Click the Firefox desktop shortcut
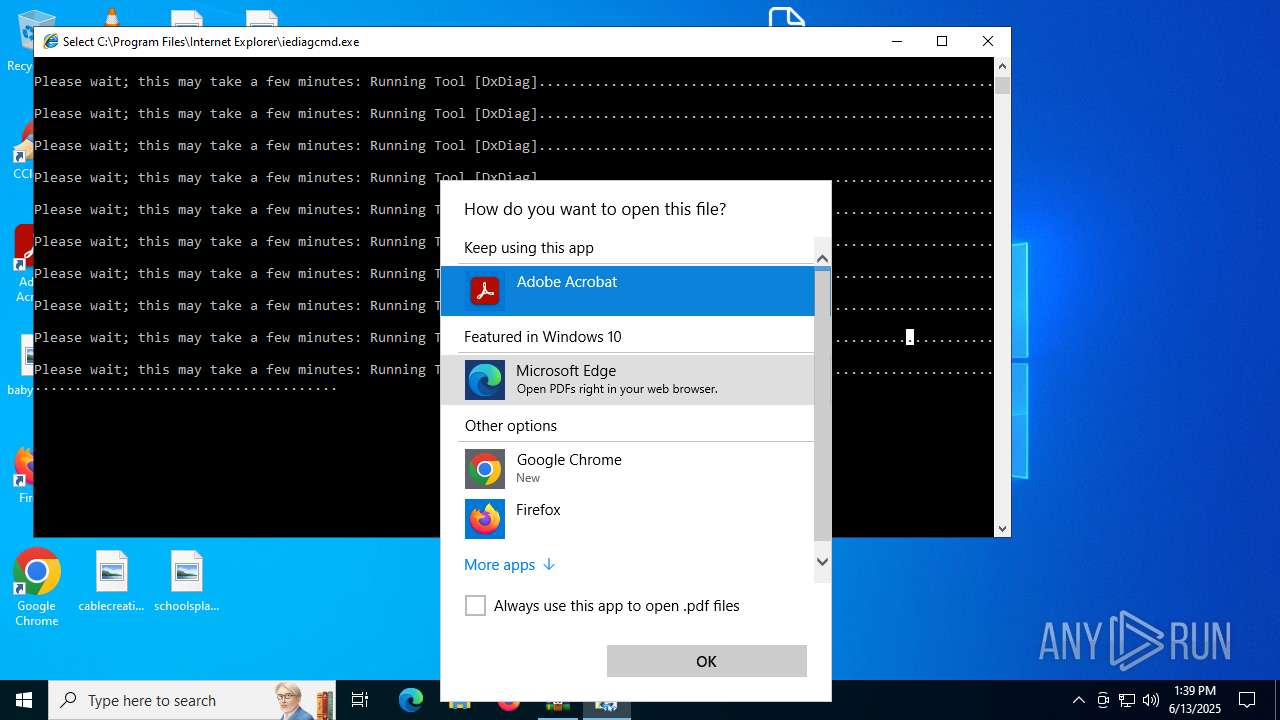Image resolution: width=1280 pixels, height=720 pixels. point(23,473)
